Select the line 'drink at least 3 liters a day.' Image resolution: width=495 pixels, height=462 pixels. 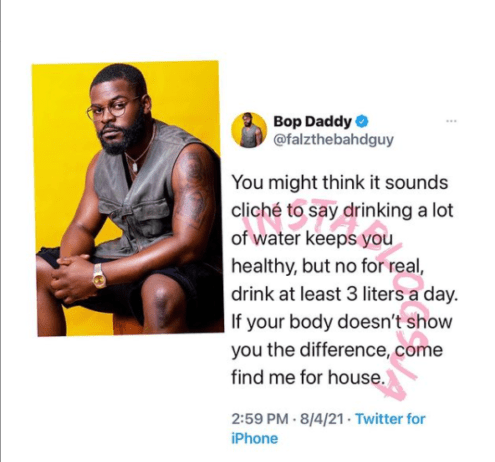pyautogui.click(x=345, y=294)
